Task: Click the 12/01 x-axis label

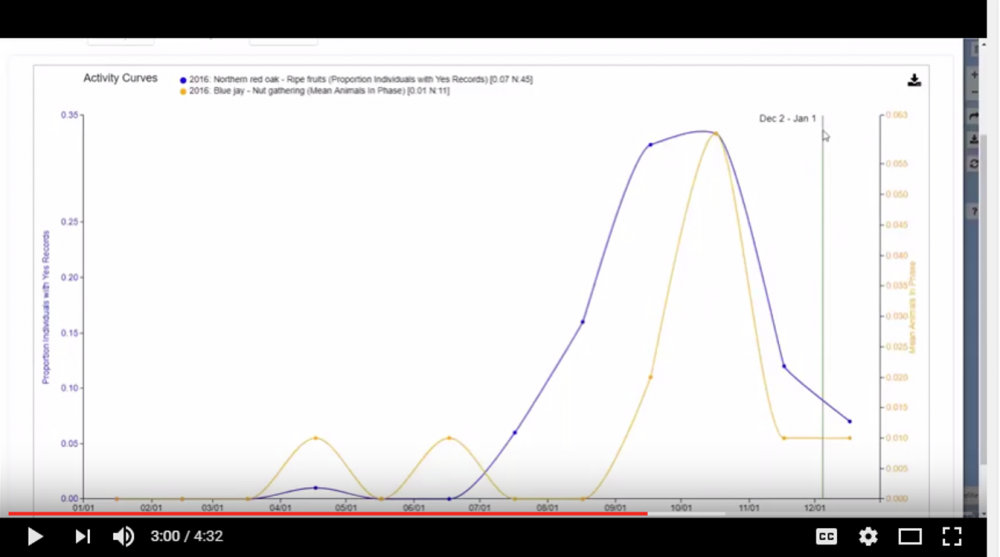Action: pyautogui.click(x=814, y=508)
